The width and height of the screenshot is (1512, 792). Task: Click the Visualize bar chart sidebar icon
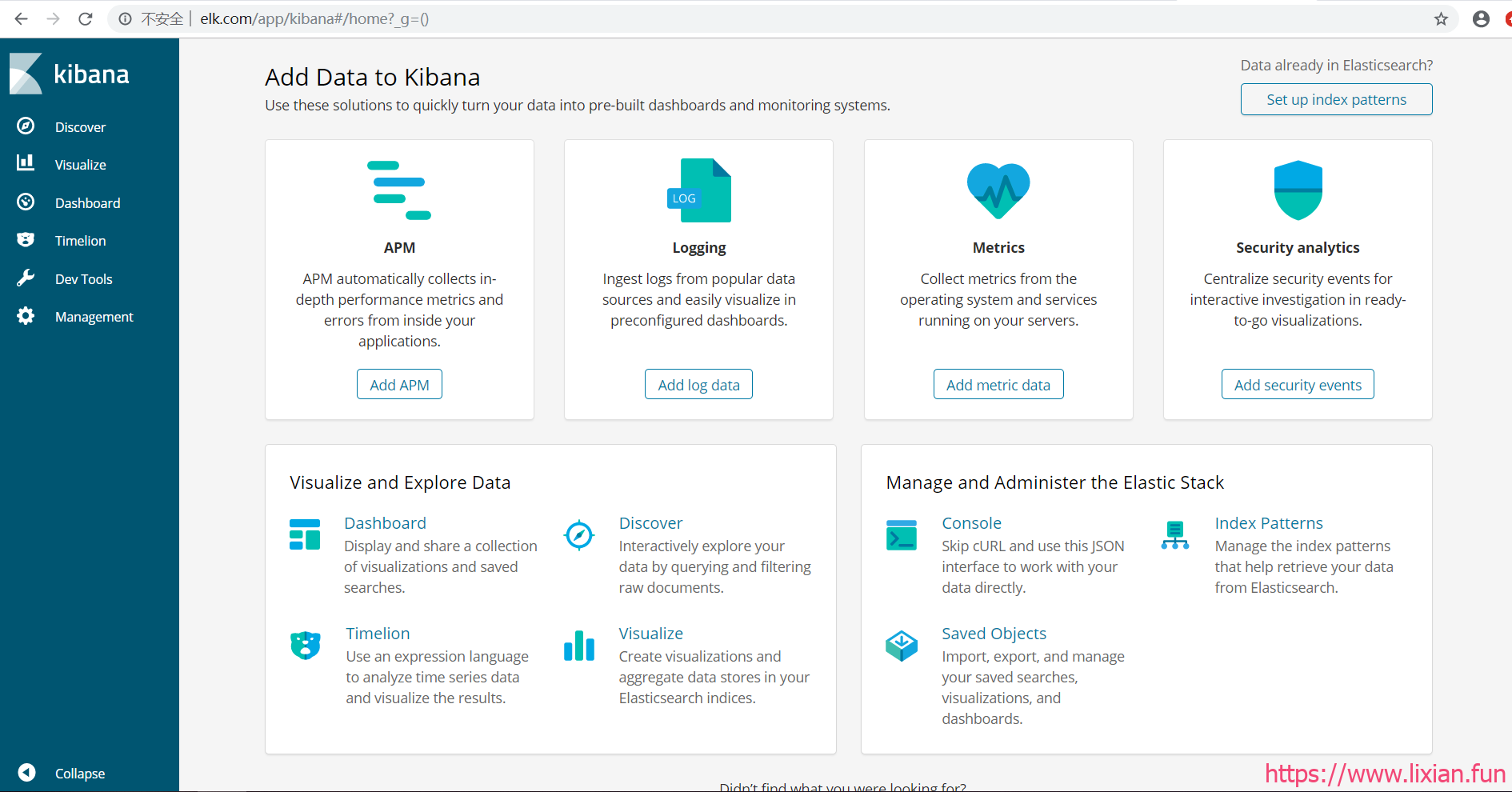click(x=26, y=163)
